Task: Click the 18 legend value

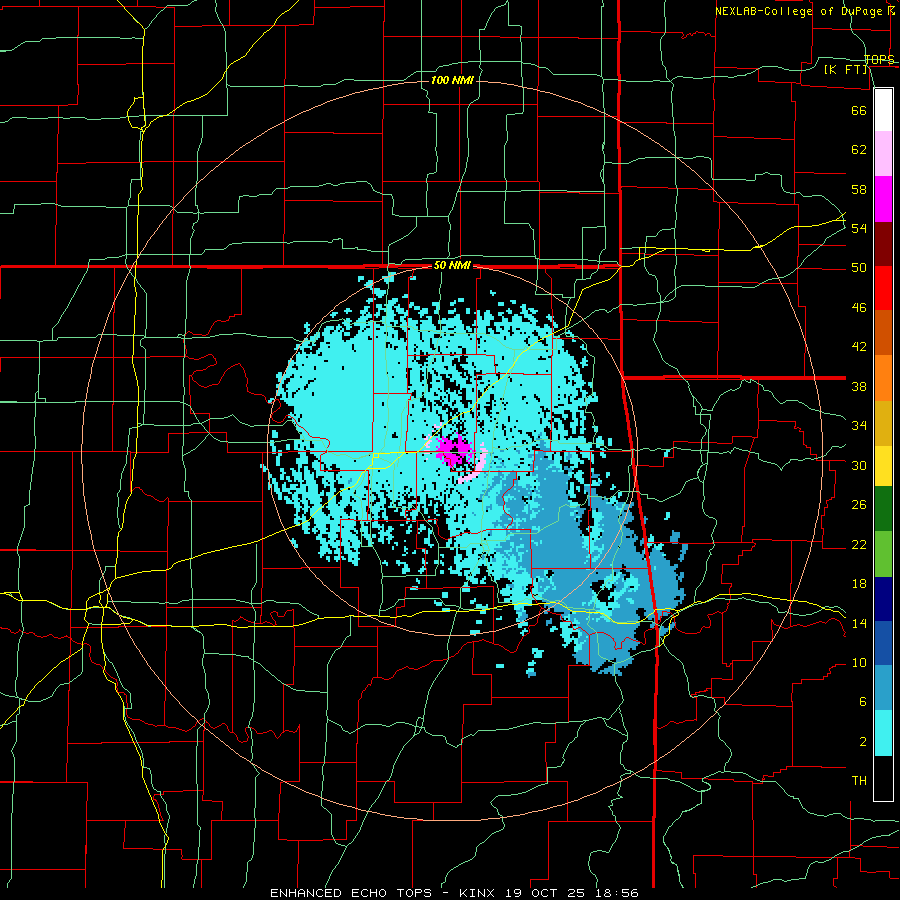Action: (x=859, y=584)
